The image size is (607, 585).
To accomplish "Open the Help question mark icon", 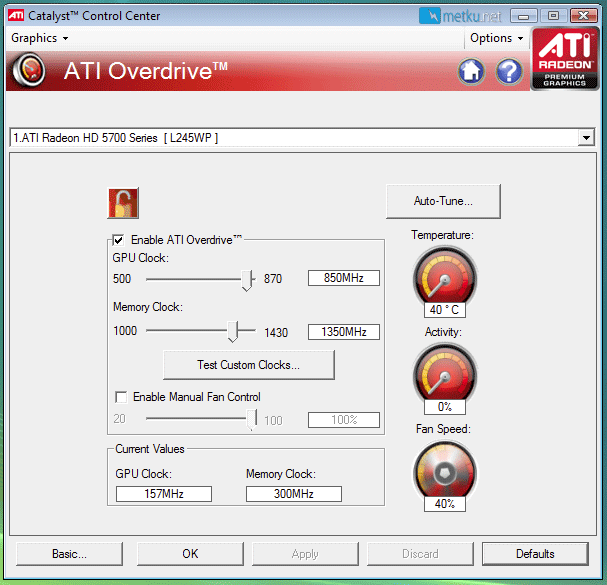I will [x=509, y=71].
